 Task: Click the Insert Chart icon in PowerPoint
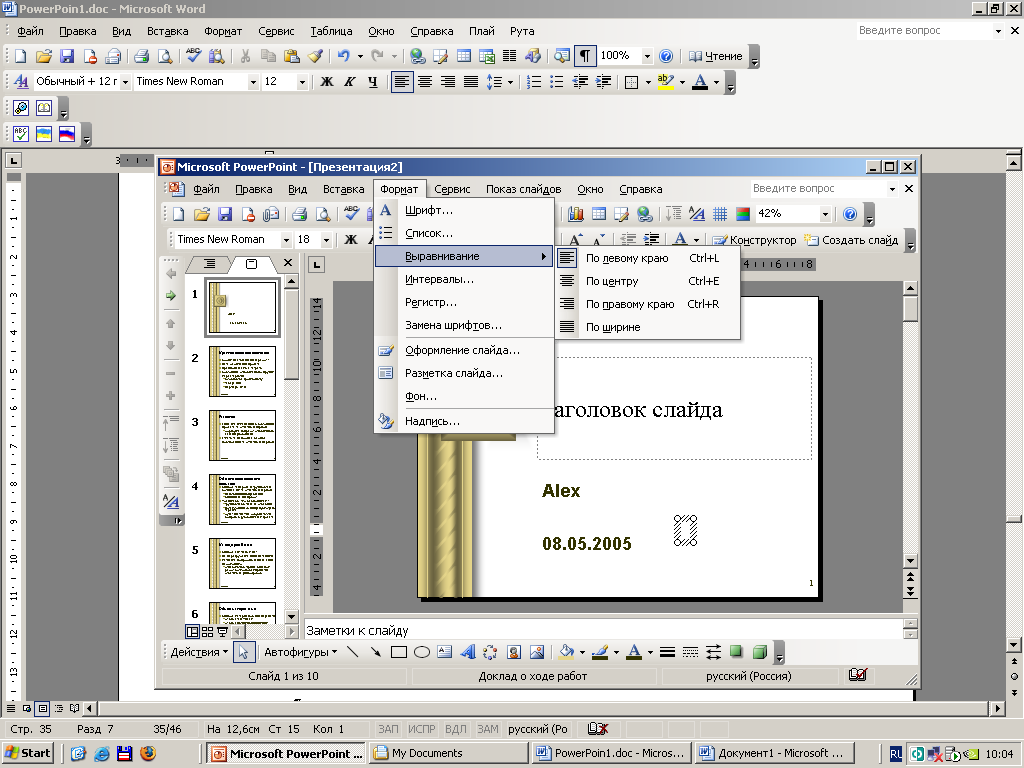[576, 214]
